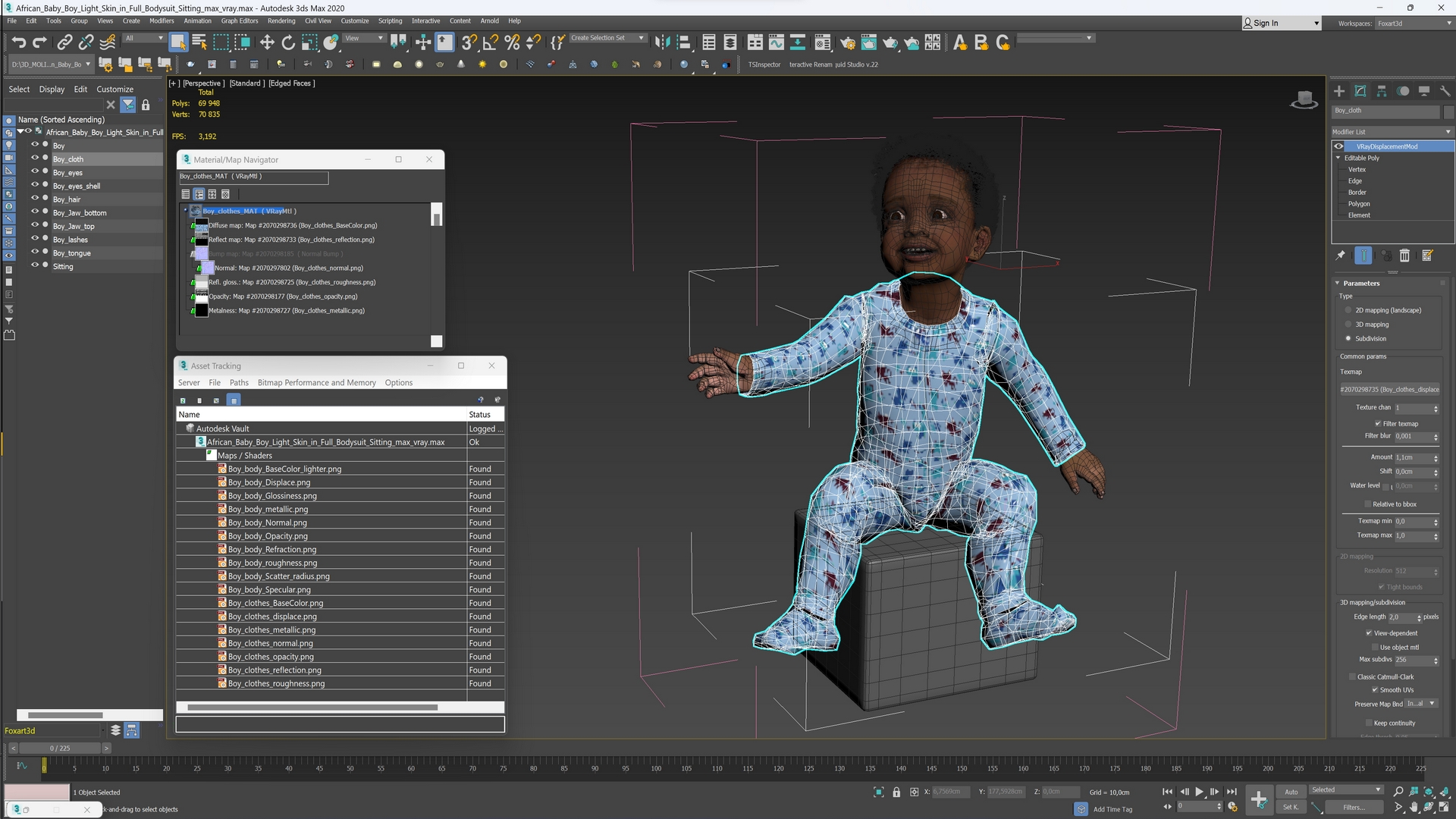
Task: Choose the Select and Move tool
Action: 267,42
